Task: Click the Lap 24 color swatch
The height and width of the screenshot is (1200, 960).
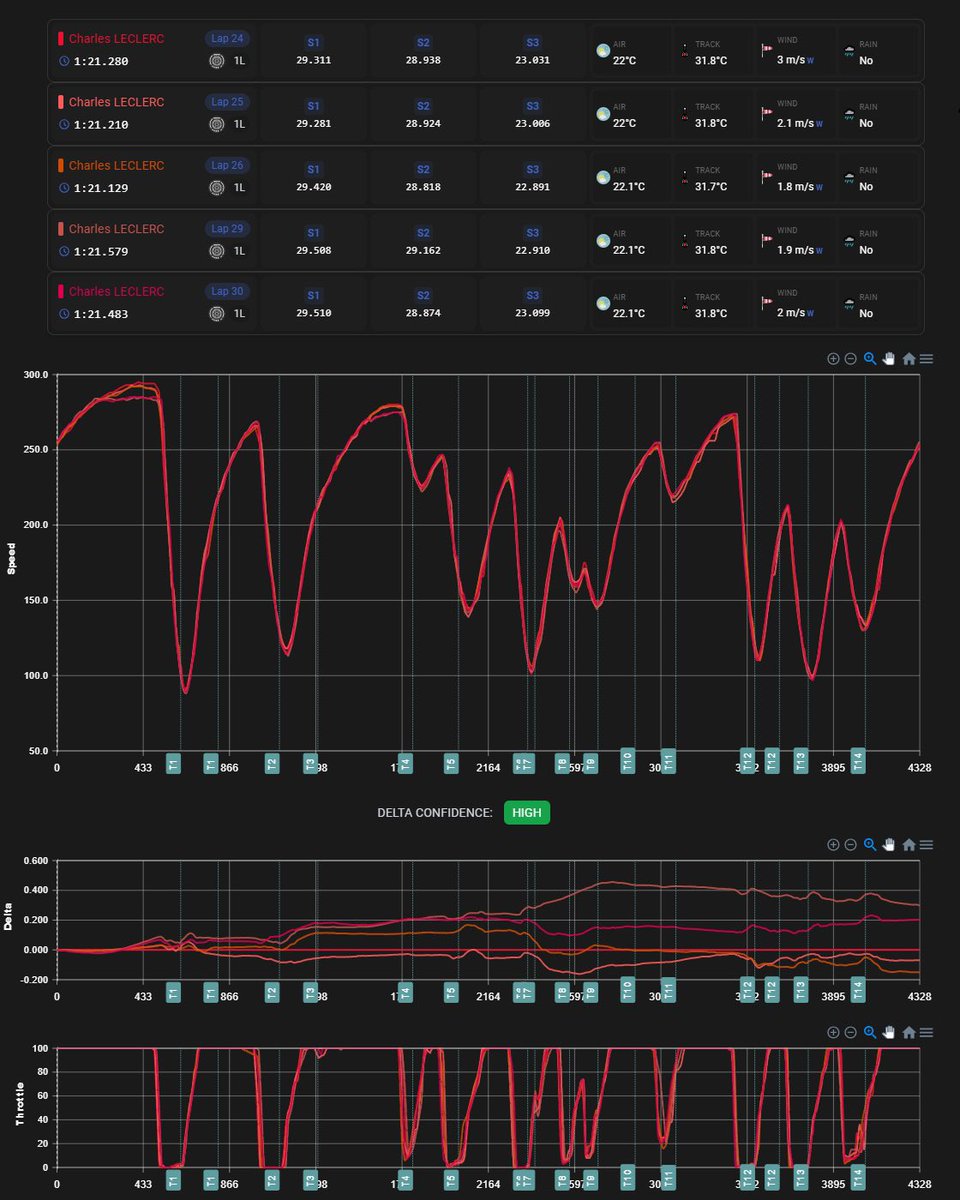Action: 61,39
